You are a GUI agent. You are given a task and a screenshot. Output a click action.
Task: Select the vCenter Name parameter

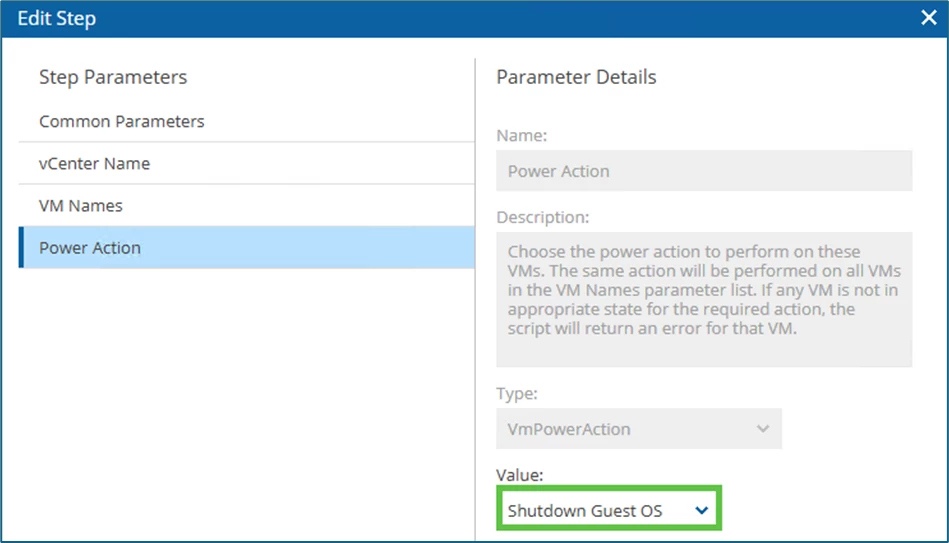point(95,163)
